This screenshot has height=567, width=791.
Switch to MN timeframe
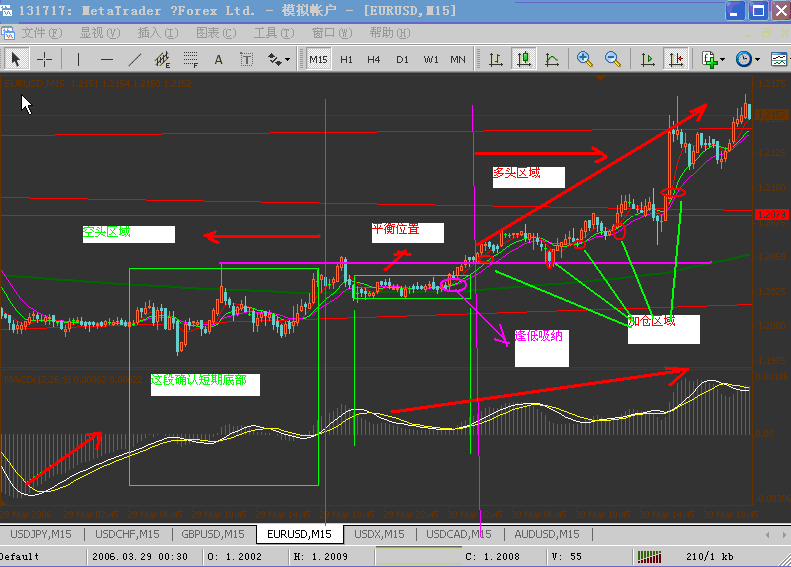(458, 60)
